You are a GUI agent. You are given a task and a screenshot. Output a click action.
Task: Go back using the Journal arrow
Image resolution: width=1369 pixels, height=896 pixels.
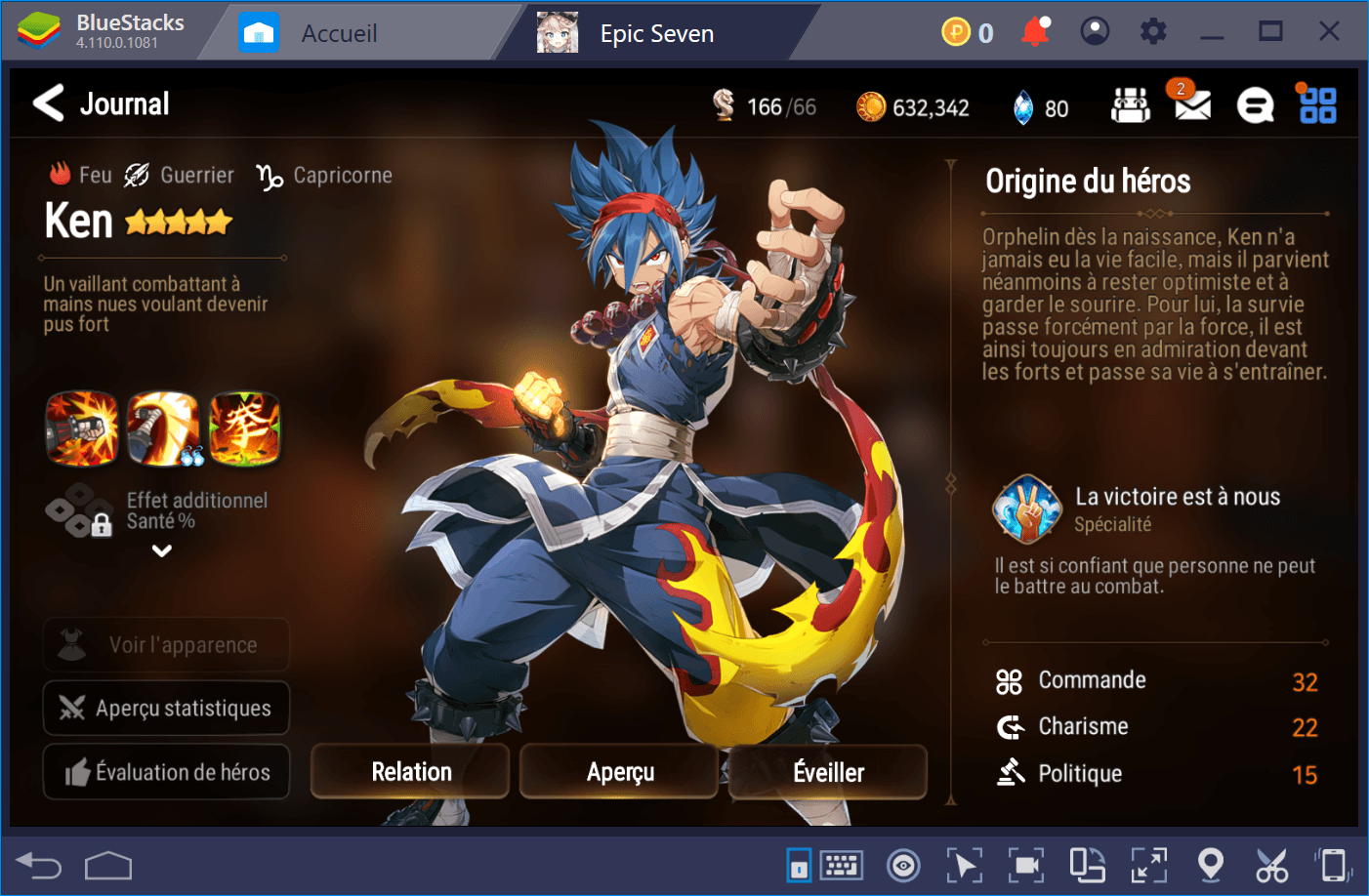coord(48,103)
